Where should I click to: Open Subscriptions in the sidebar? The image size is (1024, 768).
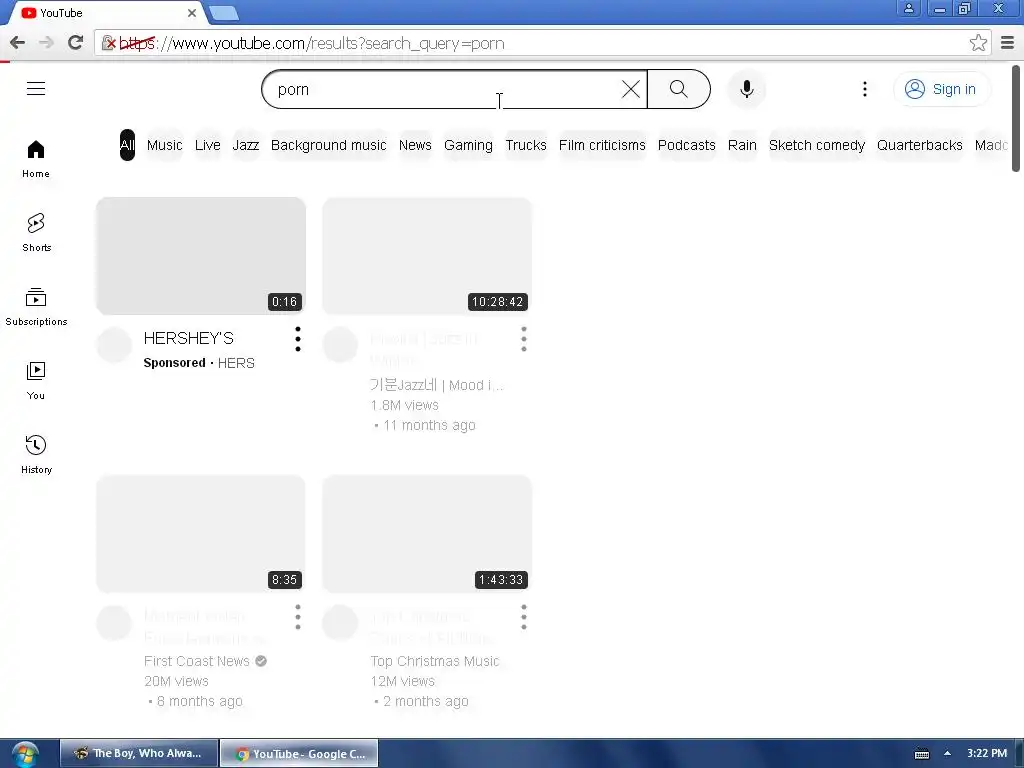(x=36, y=306)
